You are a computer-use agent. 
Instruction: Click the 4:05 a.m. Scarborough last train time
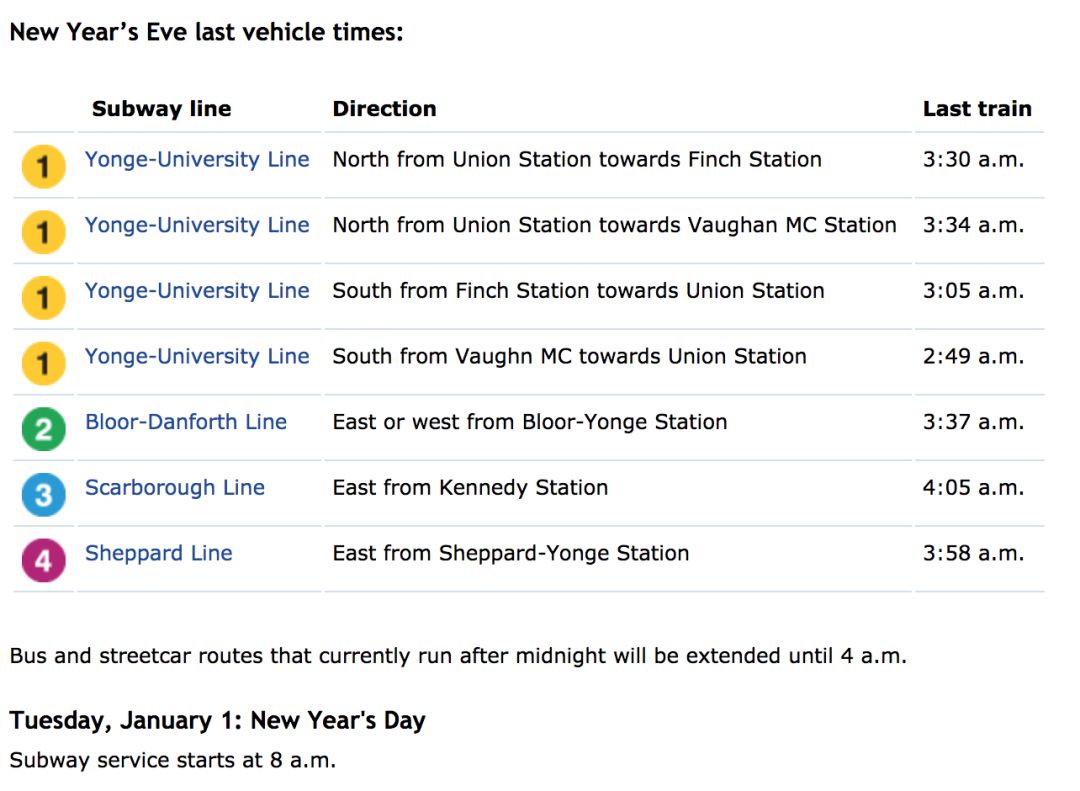click(x=973, y=488)
